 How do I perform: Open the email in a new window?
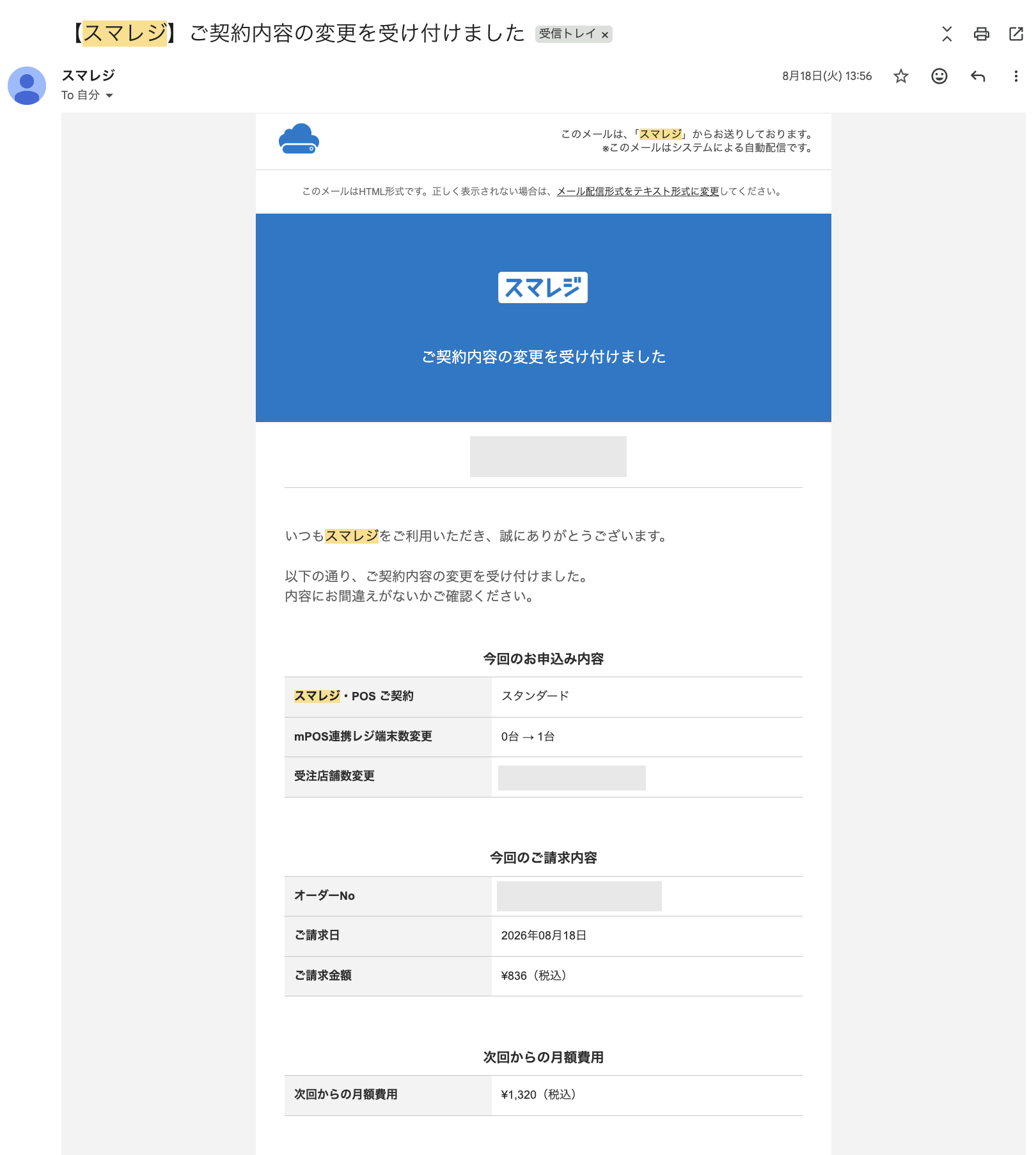[1016, 34]
